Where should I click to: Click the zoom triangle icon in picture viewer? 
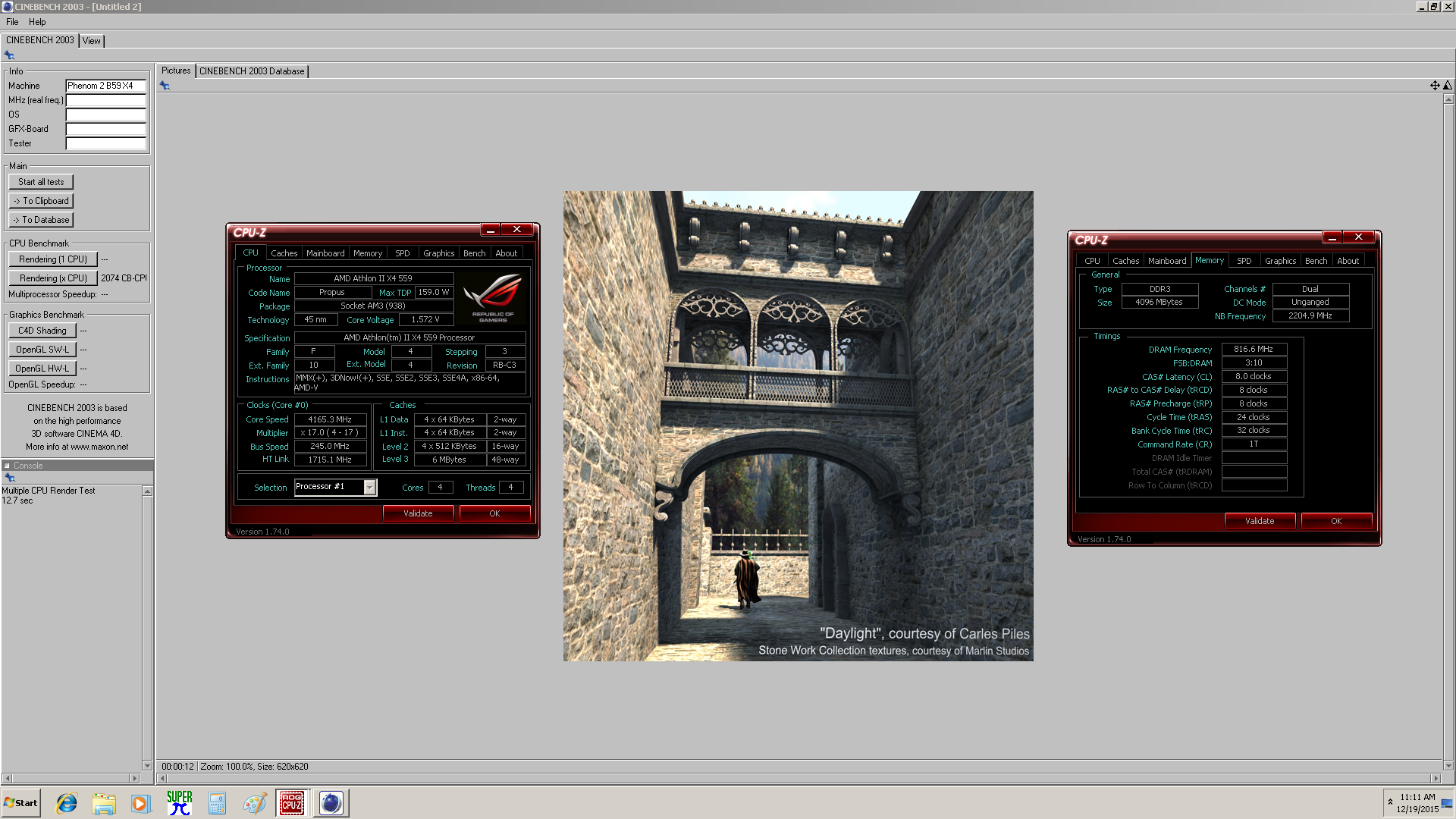click(1448, 86)
